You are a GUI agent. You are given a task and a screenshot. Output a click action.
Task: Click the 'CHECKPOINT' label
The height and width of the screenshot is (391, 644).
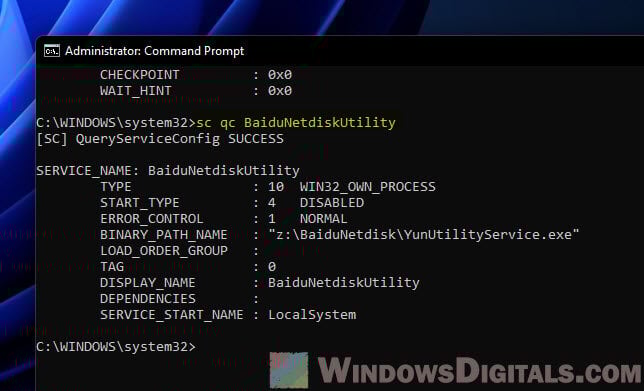(140, 75)
